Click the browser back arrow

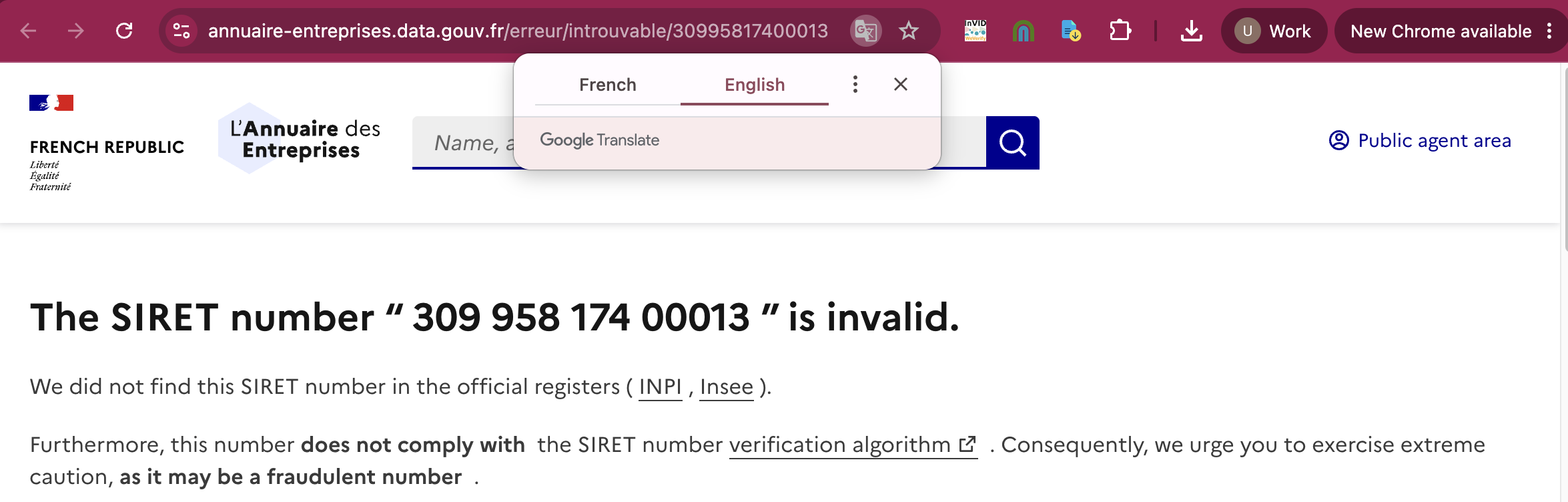[x=28, y=31]
